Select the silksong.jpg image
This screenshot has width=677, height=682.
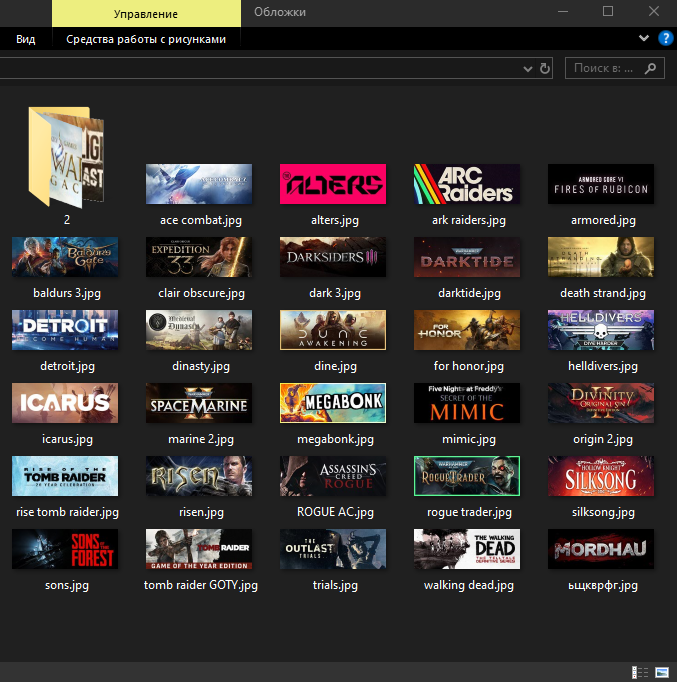pos(600,476)
